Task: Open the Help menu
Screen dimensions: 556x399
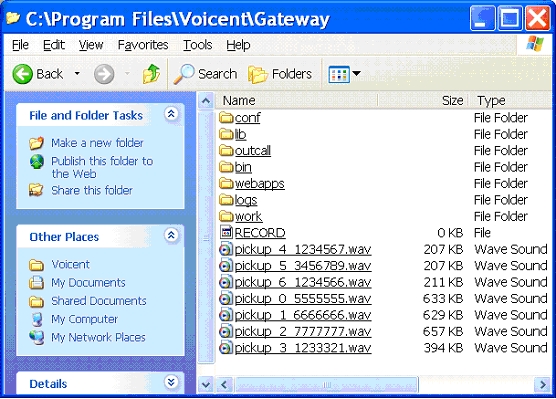Action: [x=238, y=45]
